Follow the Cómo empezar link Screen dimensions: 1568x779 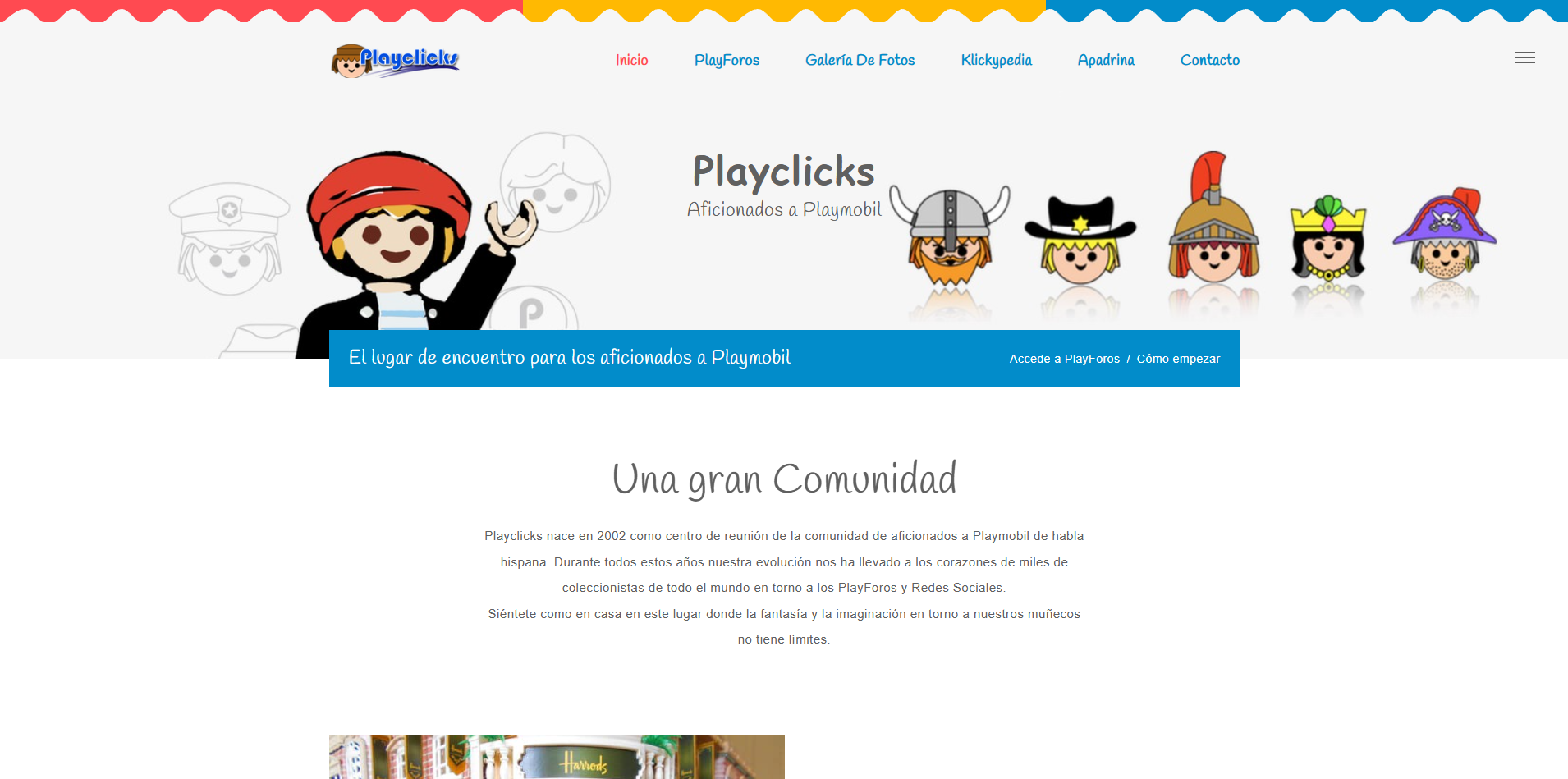(1178, 359)
